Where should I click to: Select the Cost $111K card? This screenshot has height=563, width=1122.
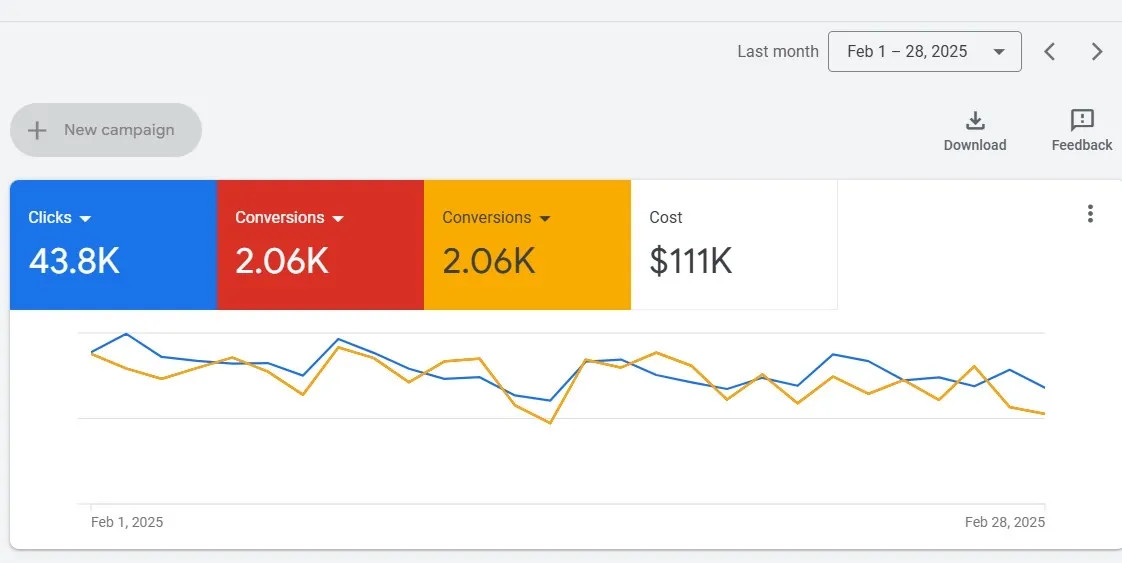click(x=734, y=245)
